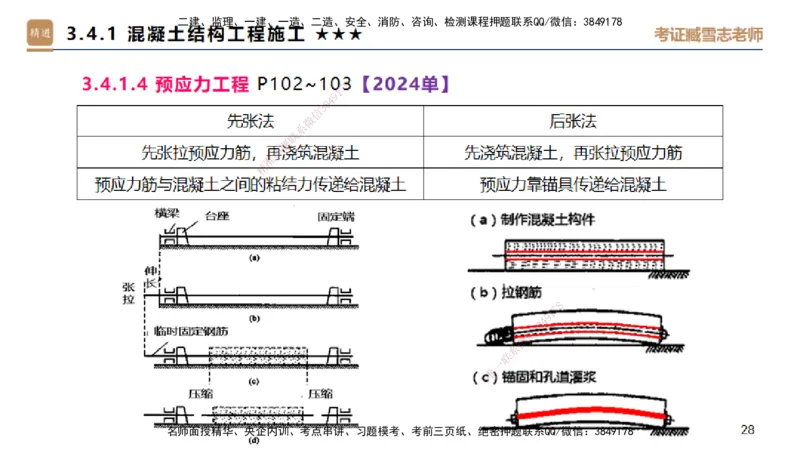Click cell 预应力靠锚具传递给混凝土

pyautogui.click(x=573, y=184)
